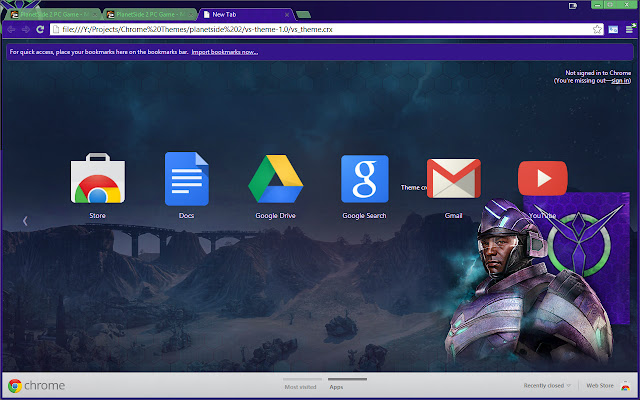Launch the Docs app icon
Image resolution: width=640 pixels, height=400 pixels.
187,178
